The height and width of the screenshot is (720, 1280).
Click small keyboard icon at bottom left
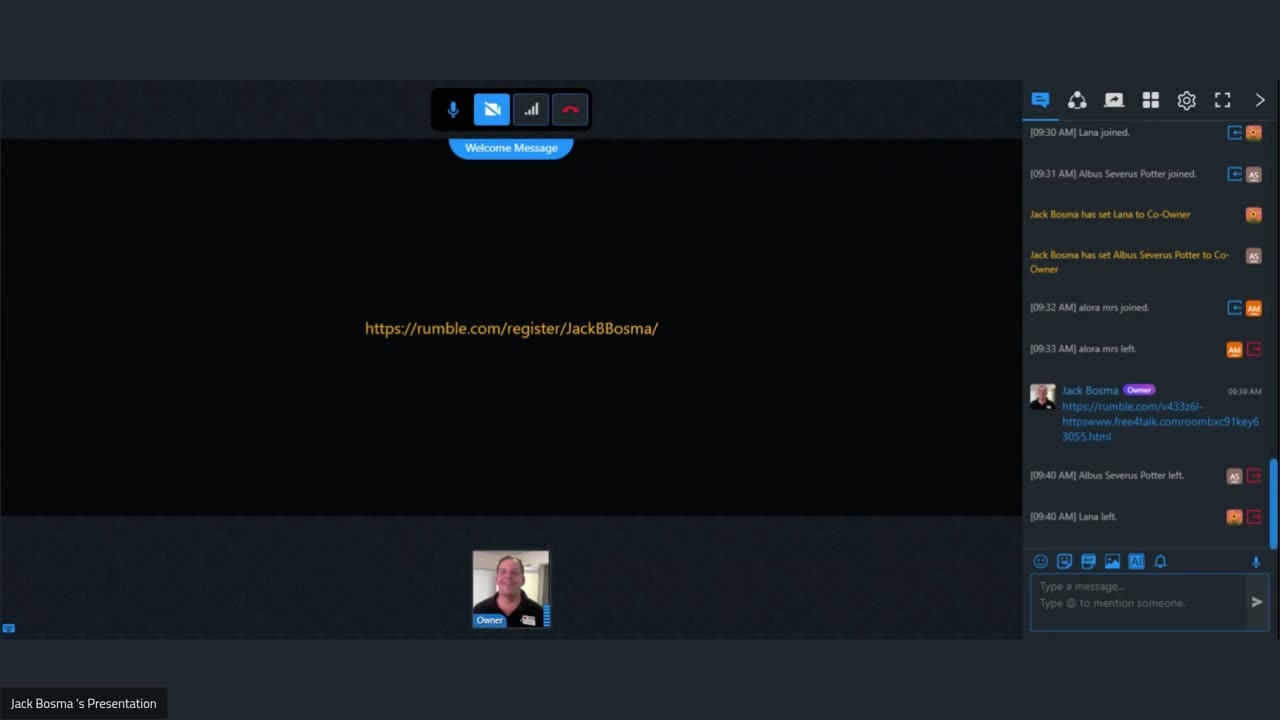9,628
